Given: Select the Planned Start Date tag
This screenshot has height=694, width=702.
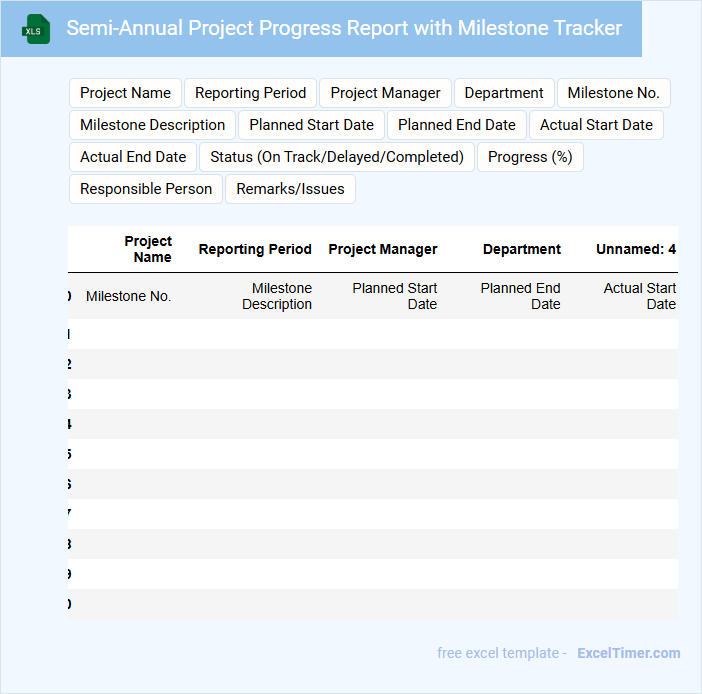Looking at the screenshot, I should pos(312,125).
